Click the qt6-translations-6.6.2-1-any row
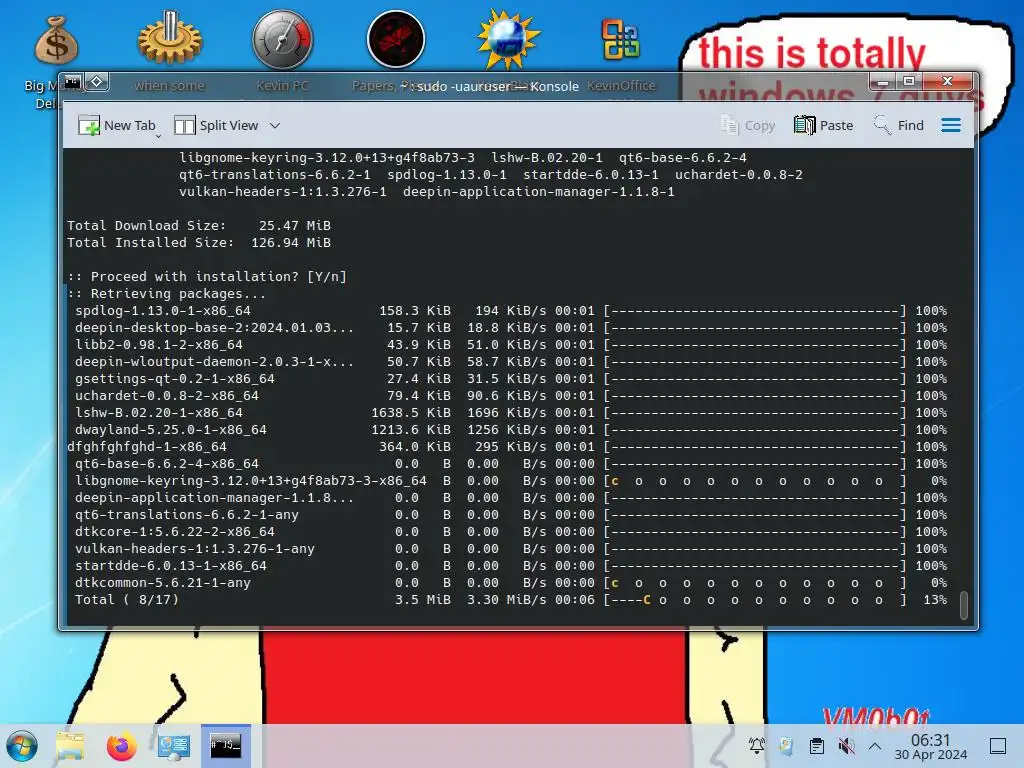The image size is (1024, 768). 511,515
